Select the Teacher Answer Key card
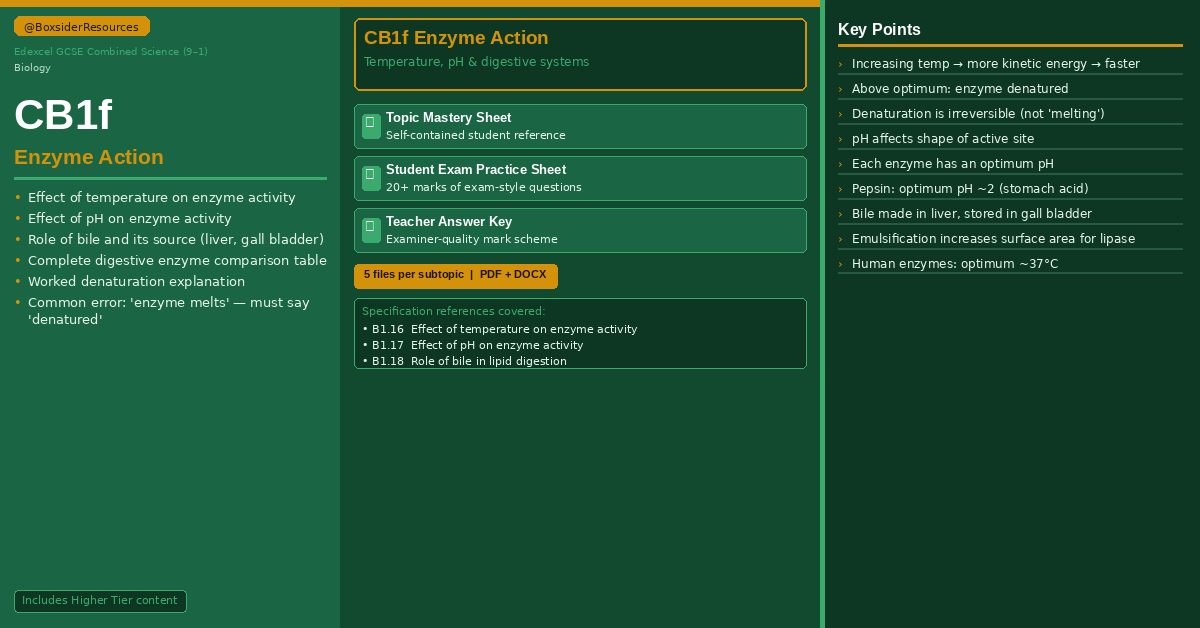Viewport: 1200px width, 628px height. (x=580, y=230)
